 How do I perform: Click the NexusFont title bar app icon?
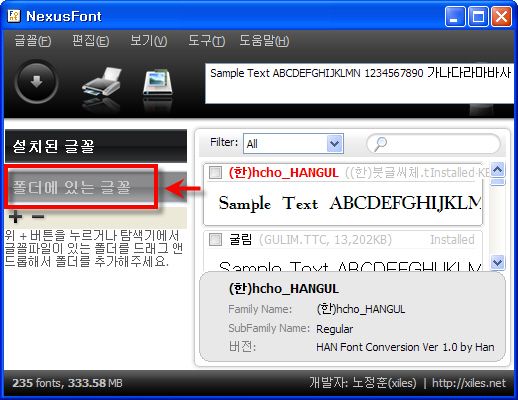pyautogui.click(x=14, y=16)
